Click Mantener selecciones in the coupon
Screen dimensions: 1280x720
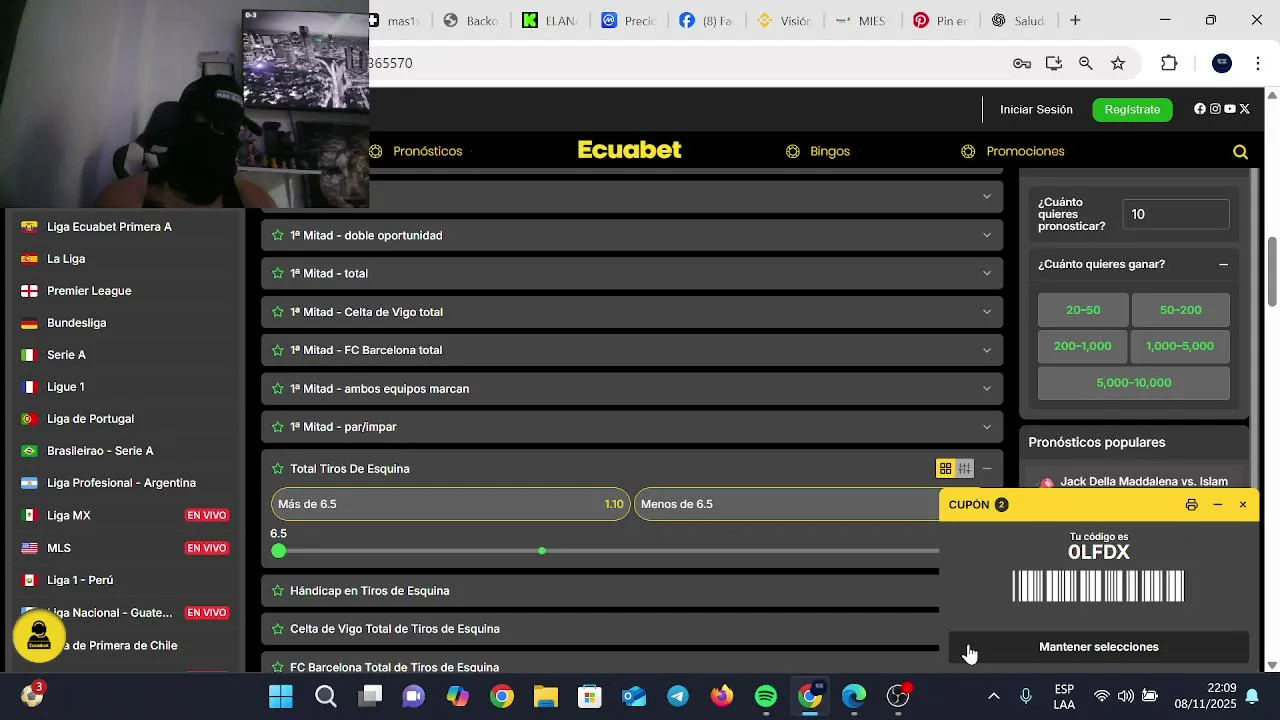coord(1099,647)
